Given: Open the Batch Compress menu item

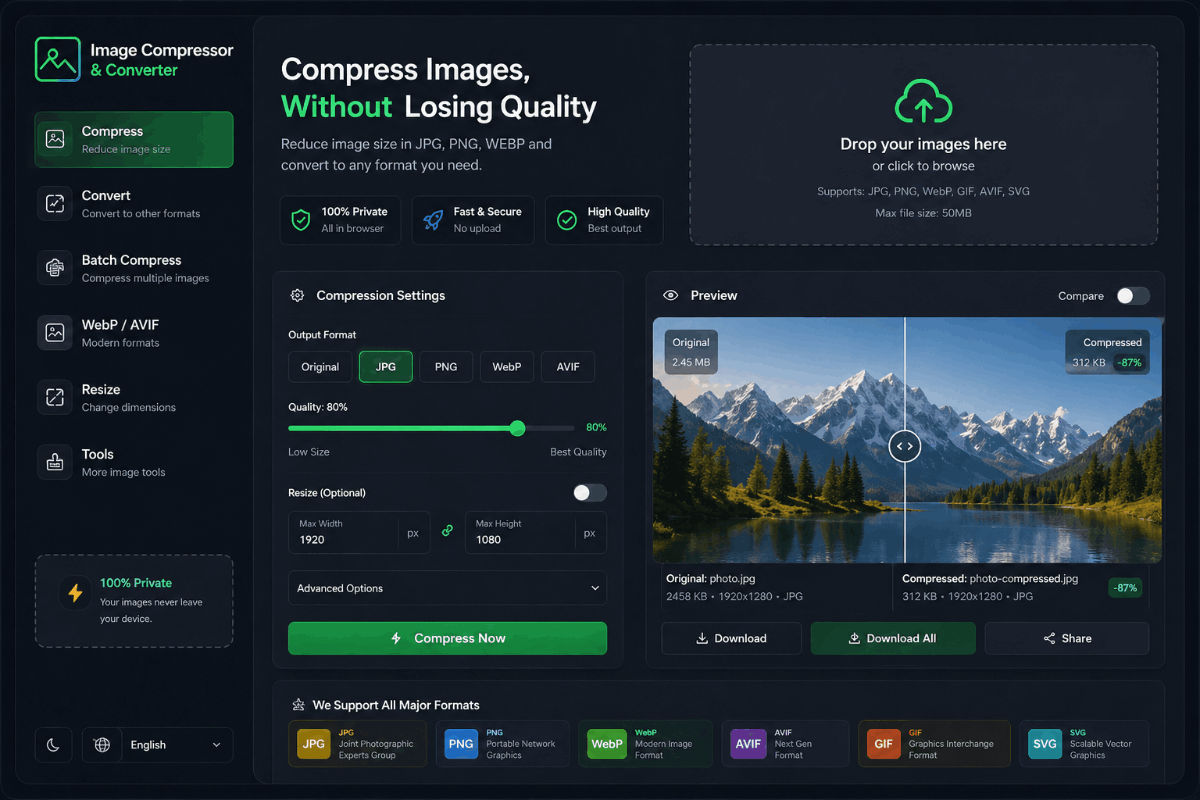Looking at the screenshot, I should [x=134, y=268].
